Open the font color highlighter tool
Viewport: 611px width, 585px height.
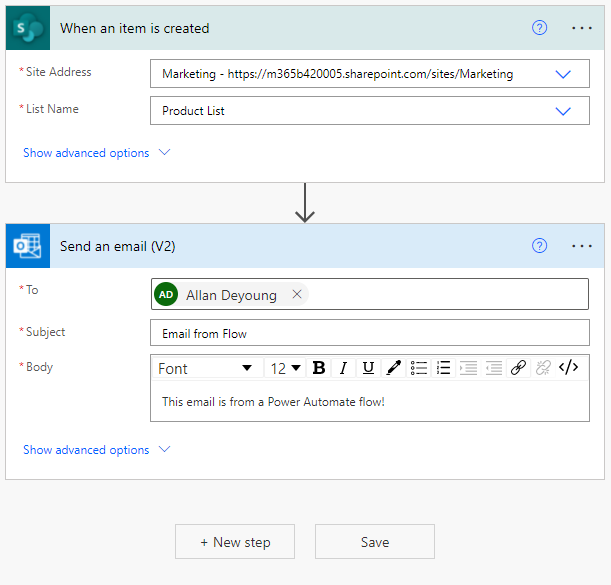[x=393, y=368]
